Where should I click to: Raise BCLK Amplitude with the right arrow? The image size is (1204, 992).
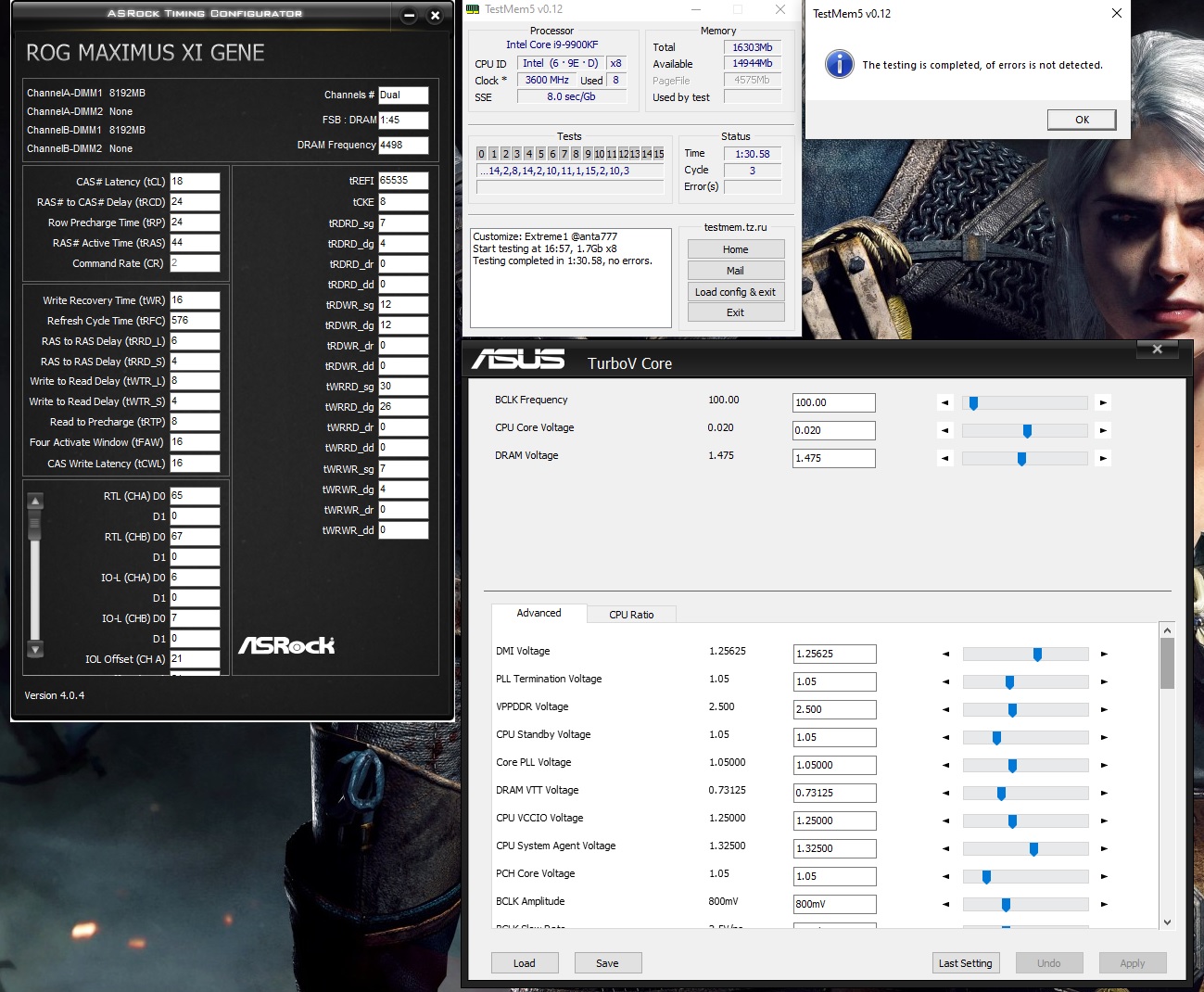click(1104, 904)
